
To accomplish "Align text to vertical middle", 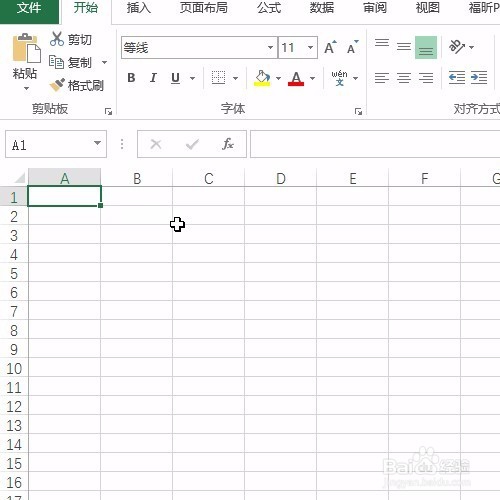I will (x=404, y=47).
